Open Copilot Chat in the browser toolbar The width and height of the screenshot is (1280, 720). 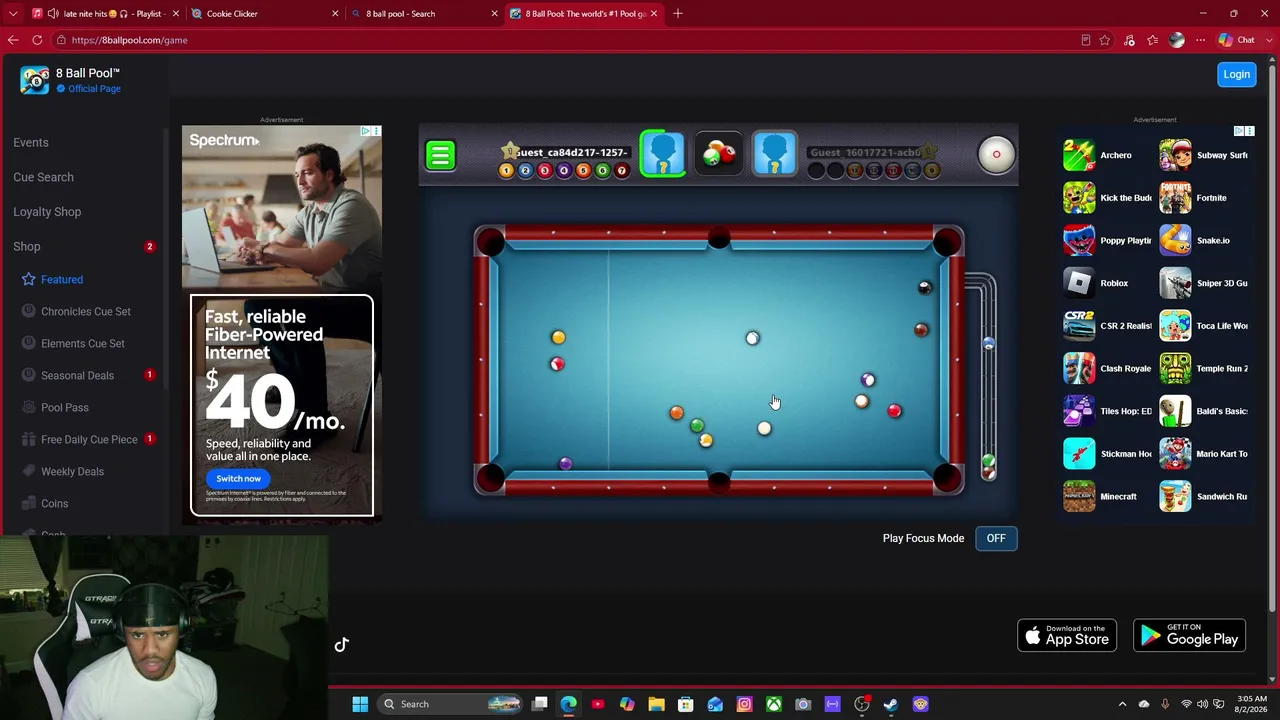click(x=1236, y=40)
